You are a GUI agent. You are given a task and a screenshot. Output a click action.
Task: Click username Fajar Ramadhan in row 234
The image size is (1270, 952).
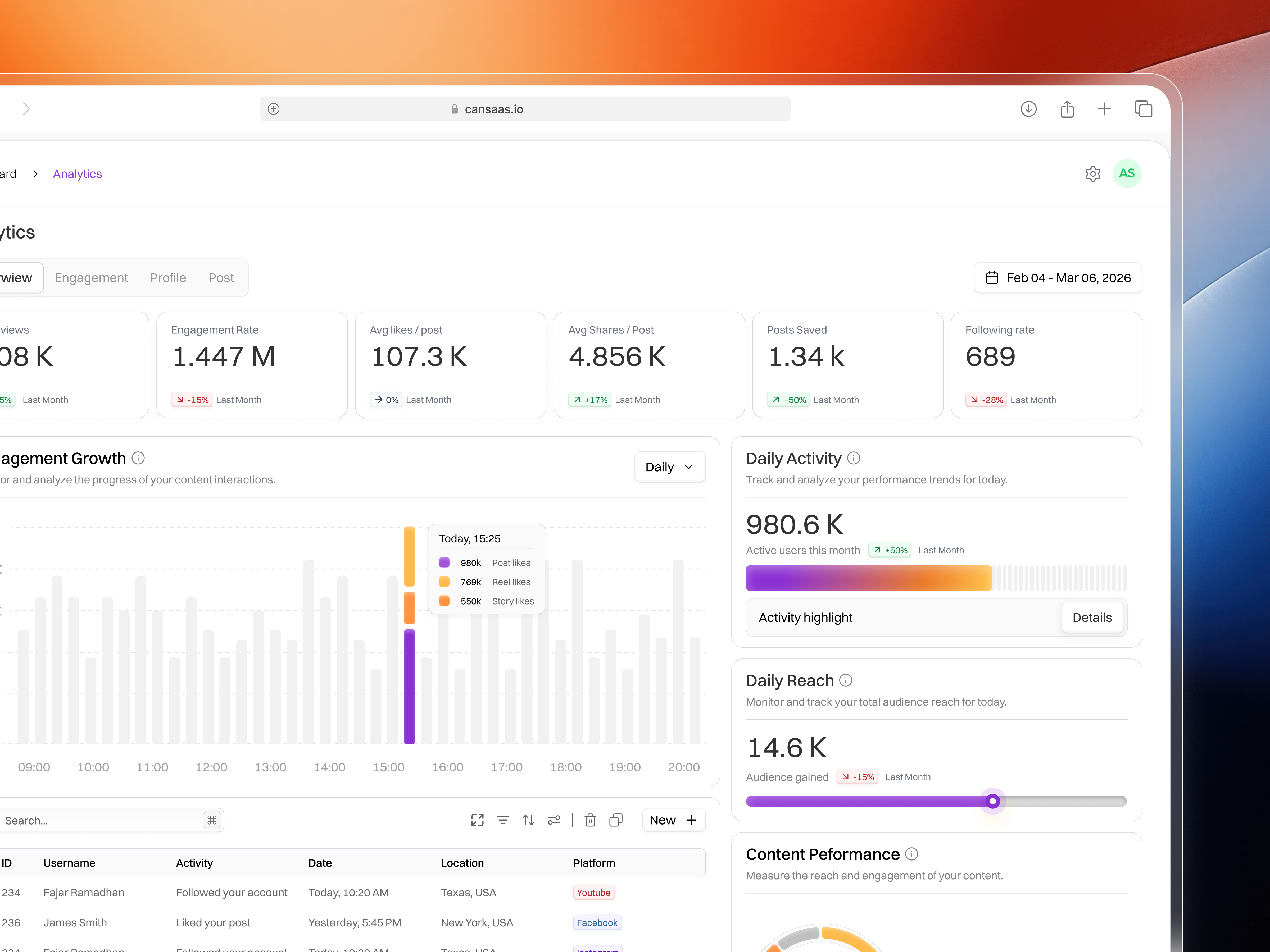point(84,892)
